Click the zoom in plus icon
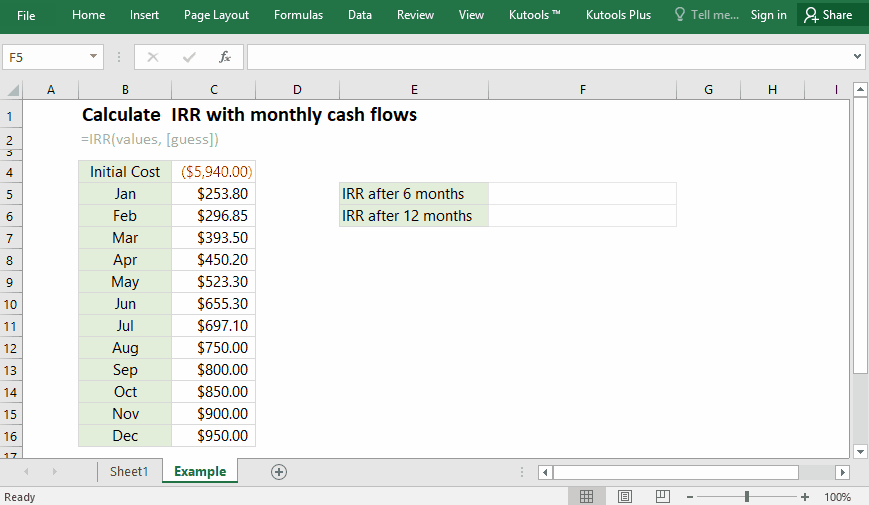The height and width of the screenshot is (505, 869). click(805, 497)
